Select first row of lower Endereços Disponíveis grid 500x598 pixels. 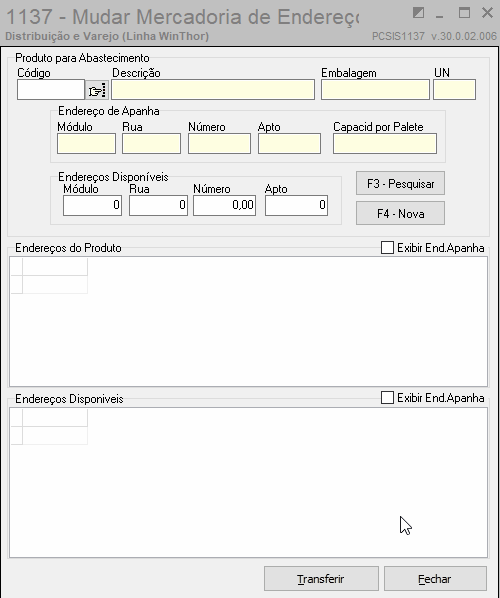55,435
